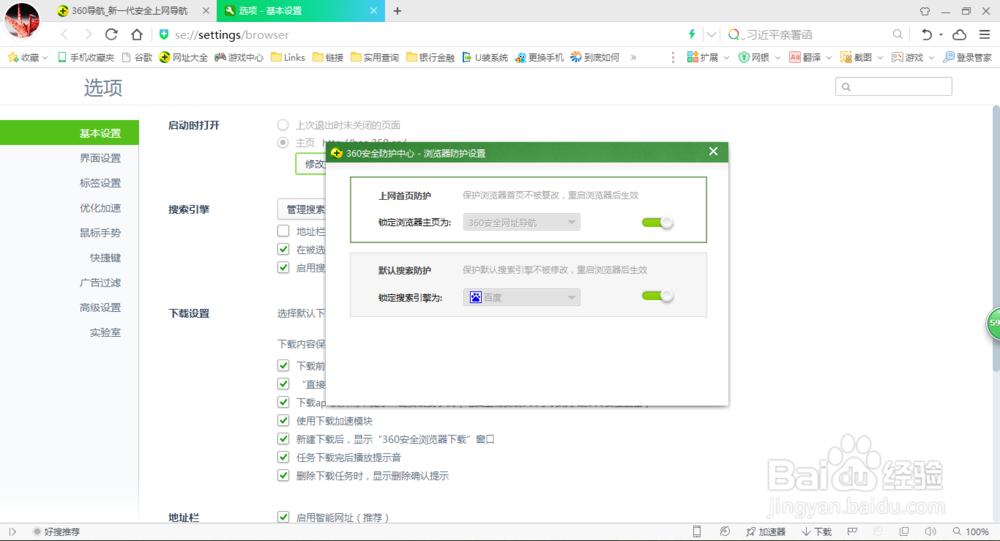Close the protection settings dialog
The height and width of the screenshot is (541, 1000).
coord(713,151)
